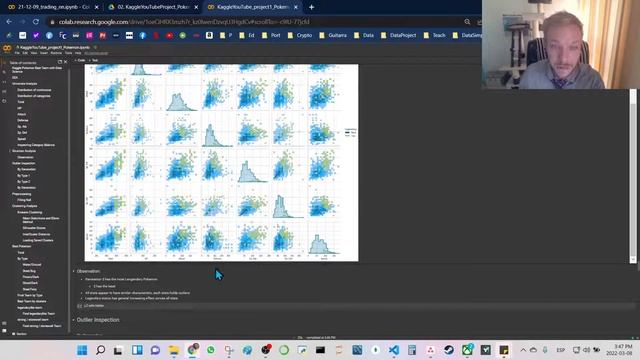Collapse Bivariate Analysis in contents
640x360 pixels.
[x=10, y=151]
